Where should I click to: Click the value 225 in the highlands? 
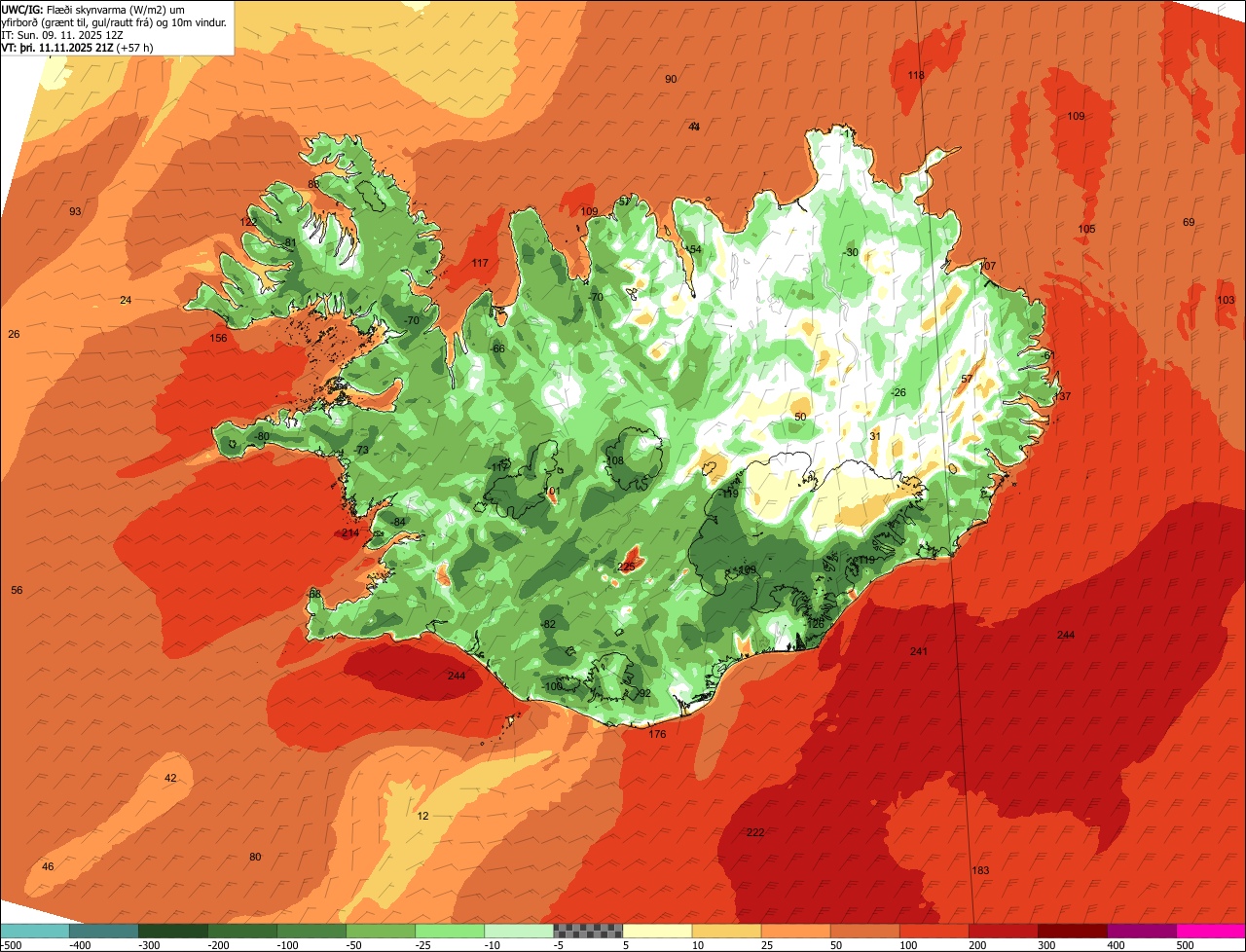point(627,567)
